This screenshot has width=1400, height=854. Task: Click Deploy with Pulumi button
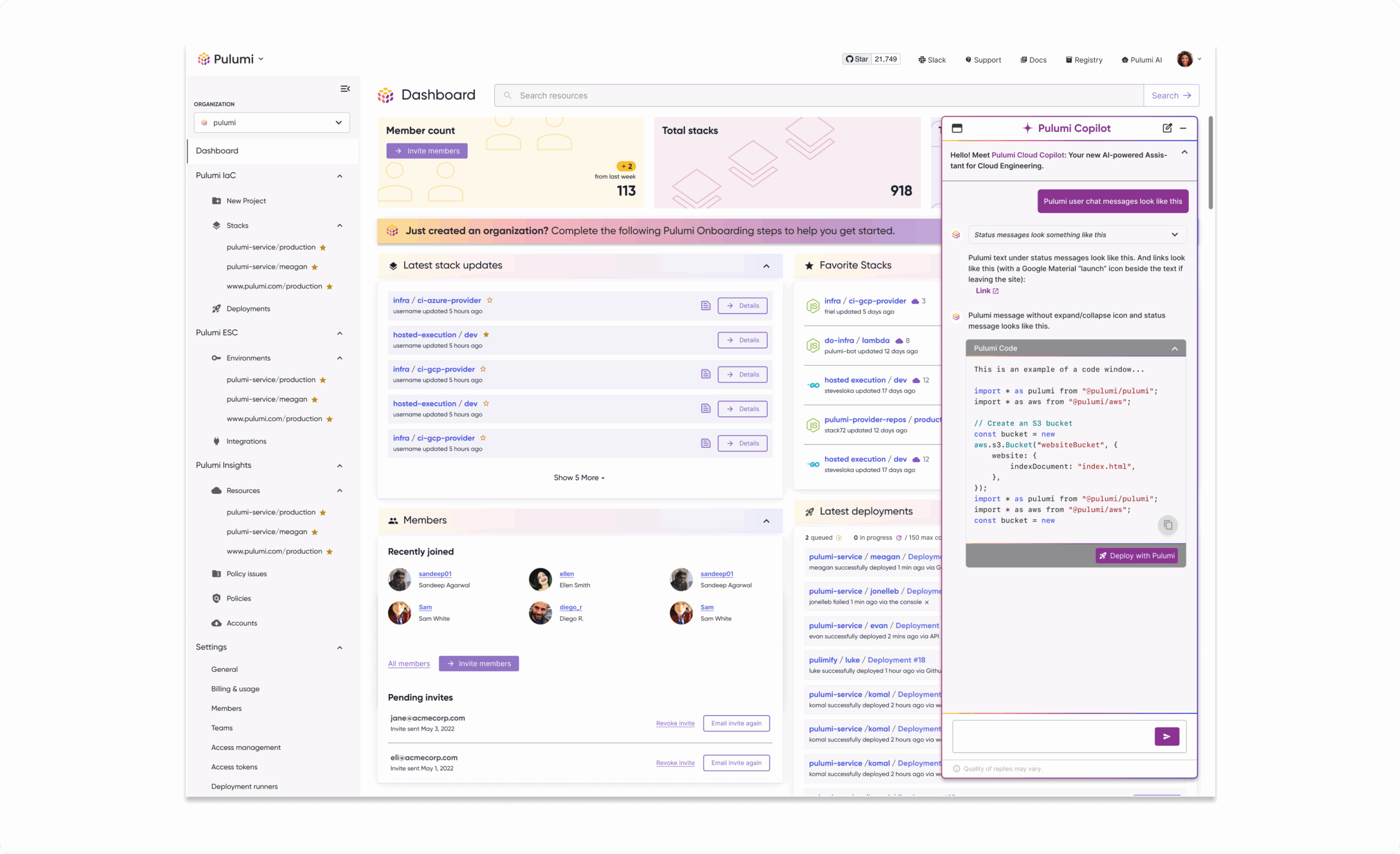pyautogui.click(x=1136, y=555)
